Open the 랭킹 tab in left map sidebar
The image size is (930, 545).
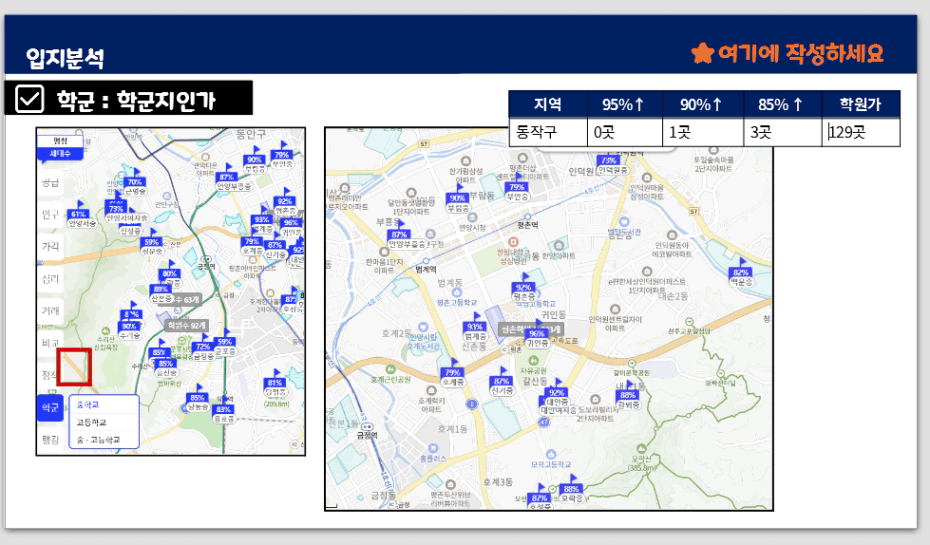coord(50,439)
